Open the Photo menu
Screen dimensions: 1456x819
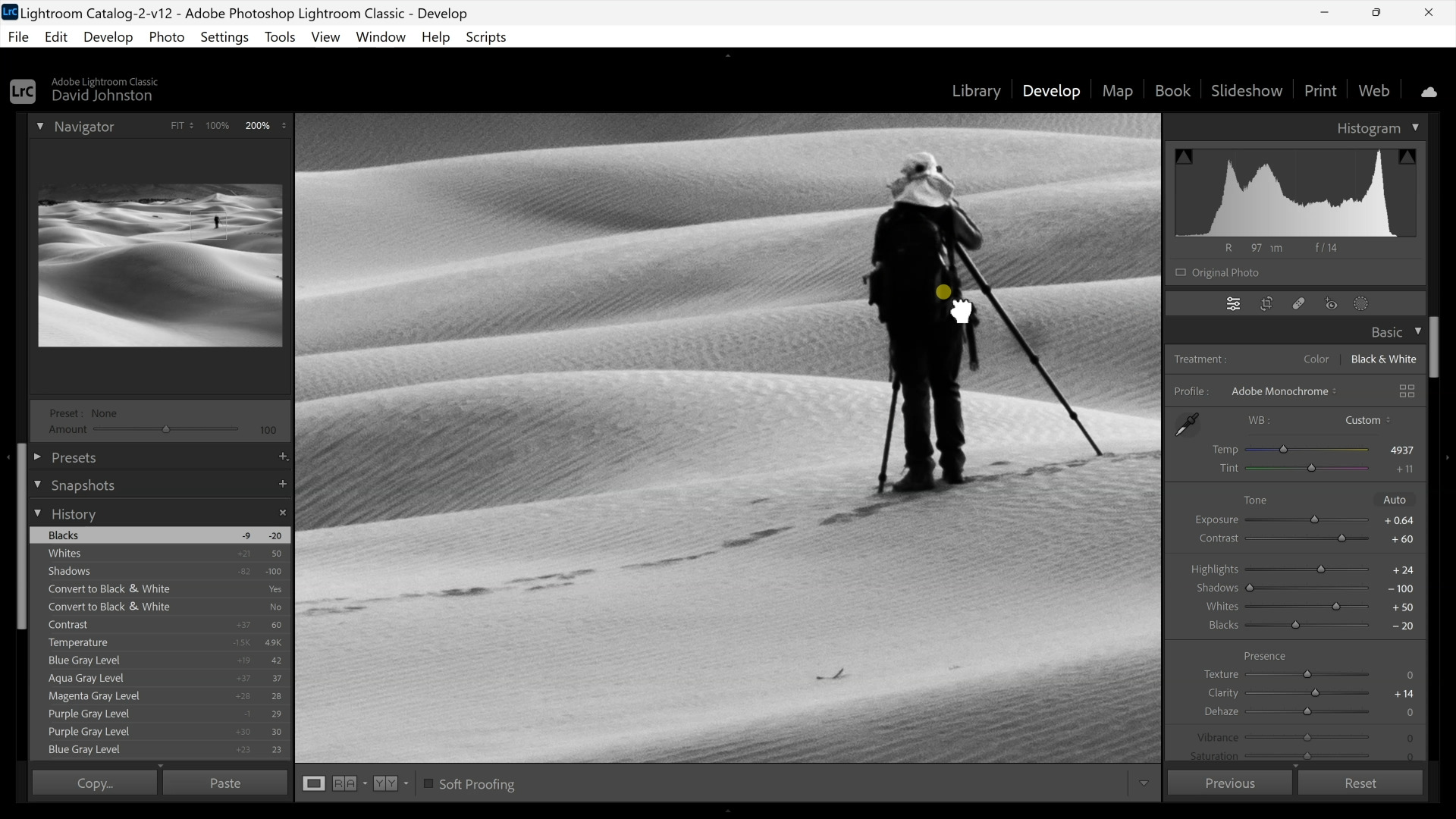[166, 36]
